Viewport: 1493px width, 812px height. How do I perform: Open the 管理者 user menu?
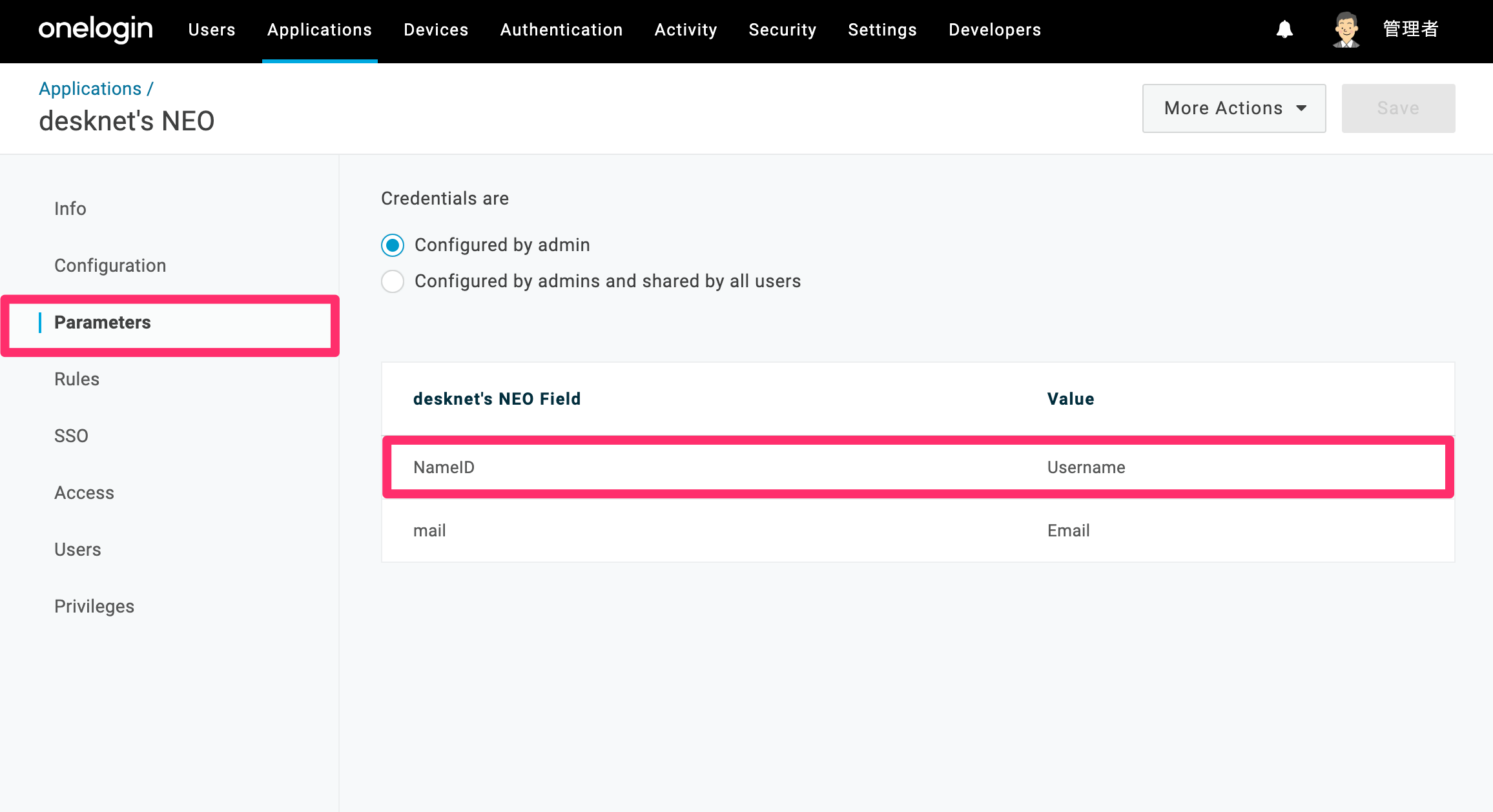pyautogui.click(x=1411, y=30)
